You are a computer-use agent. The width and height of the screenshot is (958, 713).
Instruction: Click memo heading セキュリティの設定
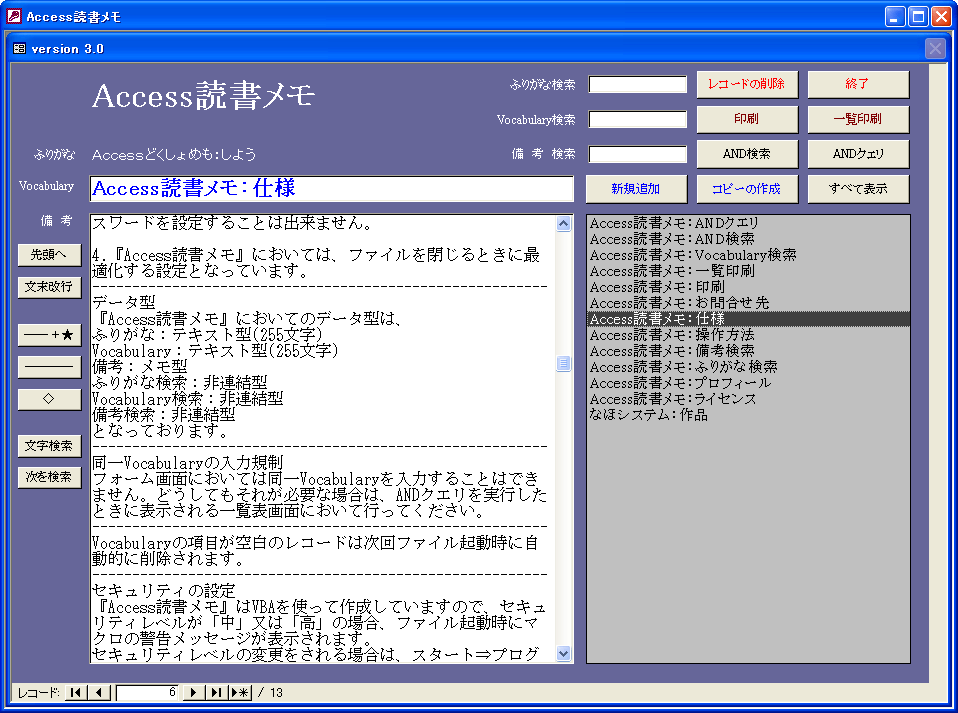(164, 591)
